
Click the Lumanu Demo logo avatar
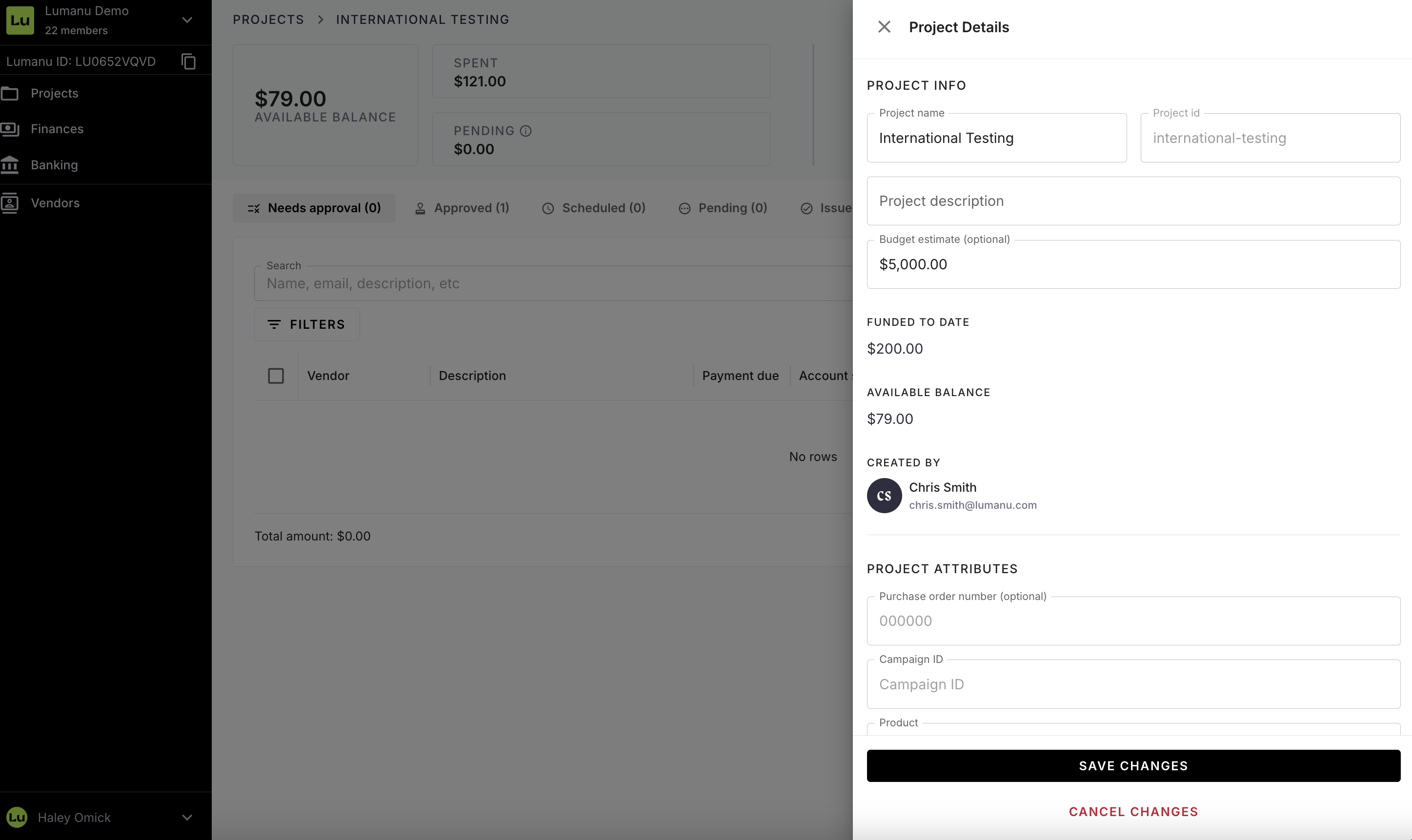(x=20, y=20)
